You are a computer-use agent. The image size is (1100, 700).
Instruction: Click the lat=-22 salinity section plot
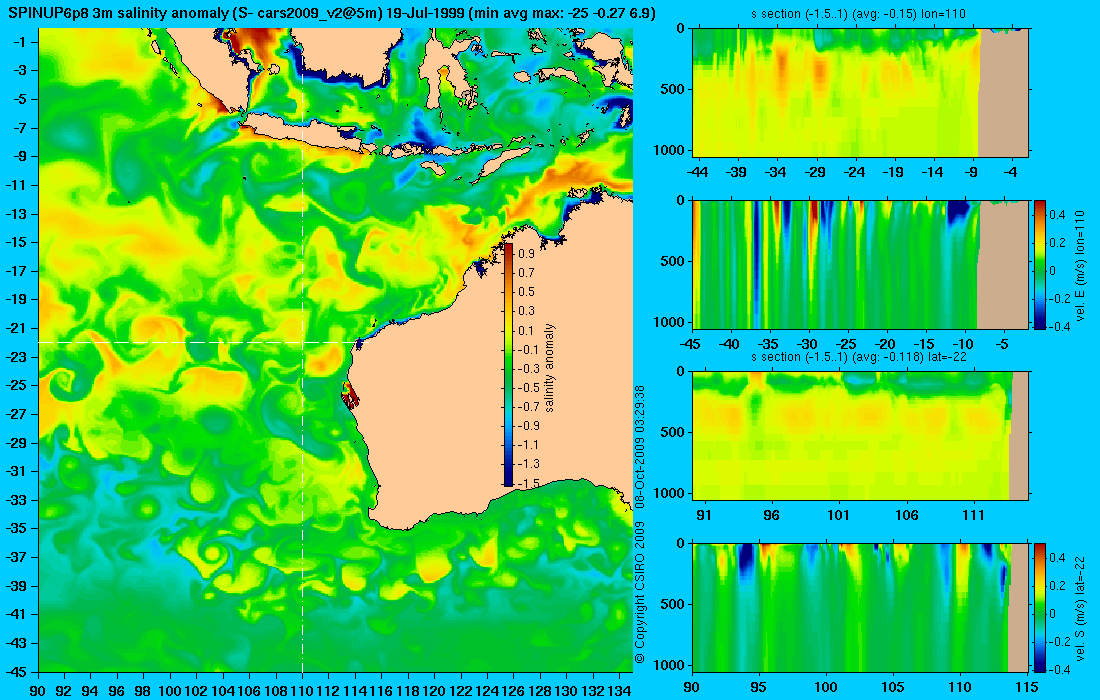pos(860,436)
